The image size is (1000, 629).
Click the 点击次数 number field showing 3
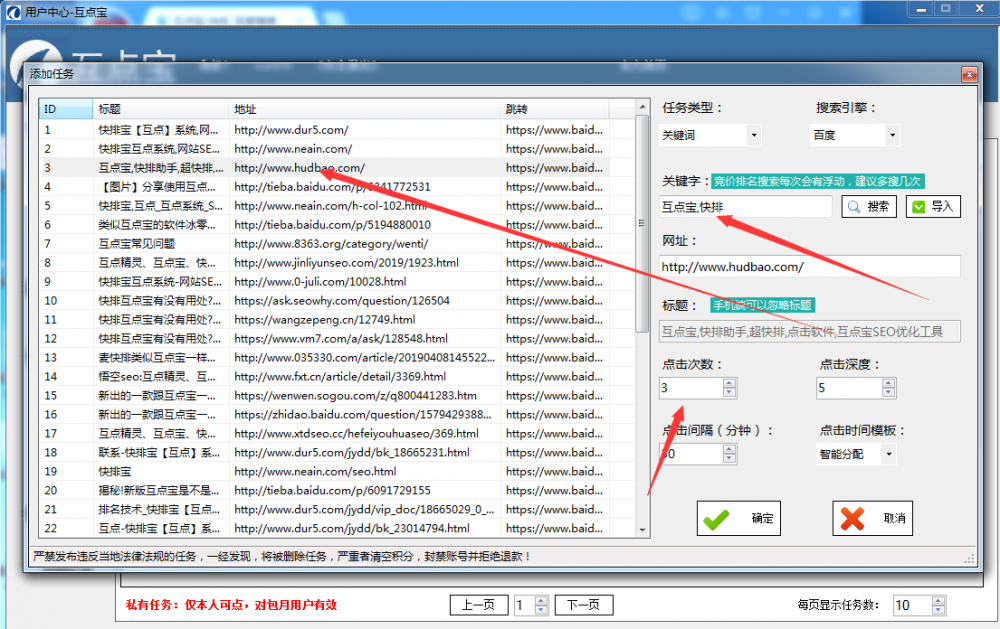691,388
